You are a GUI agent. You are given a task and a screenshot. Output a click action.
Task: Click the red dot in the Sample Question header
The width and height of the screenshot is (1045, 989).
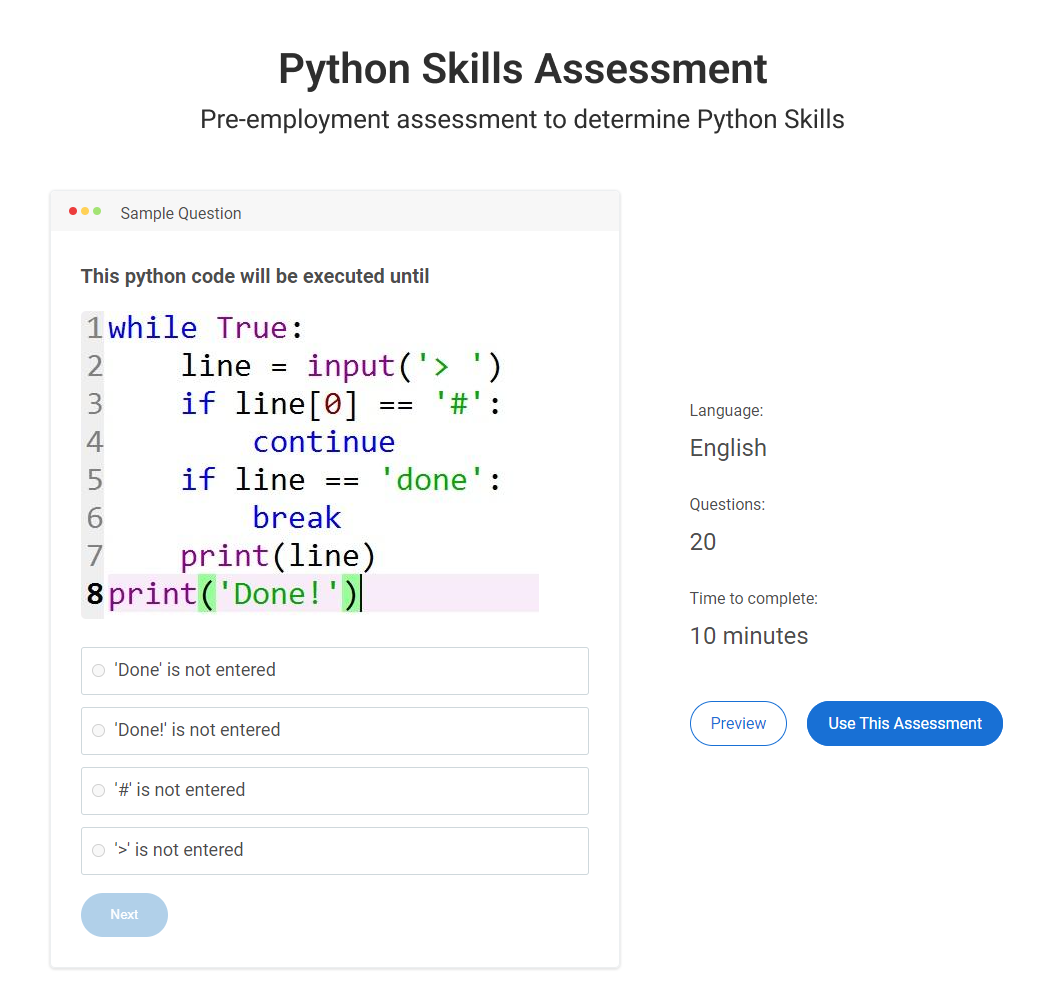tap(73, 211)
